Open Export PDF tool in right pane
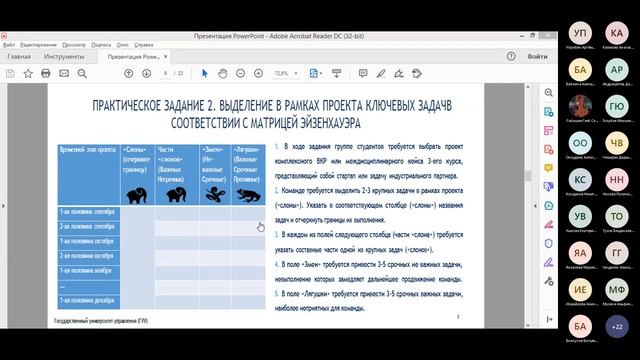The image size is (640, 360). 549,112
